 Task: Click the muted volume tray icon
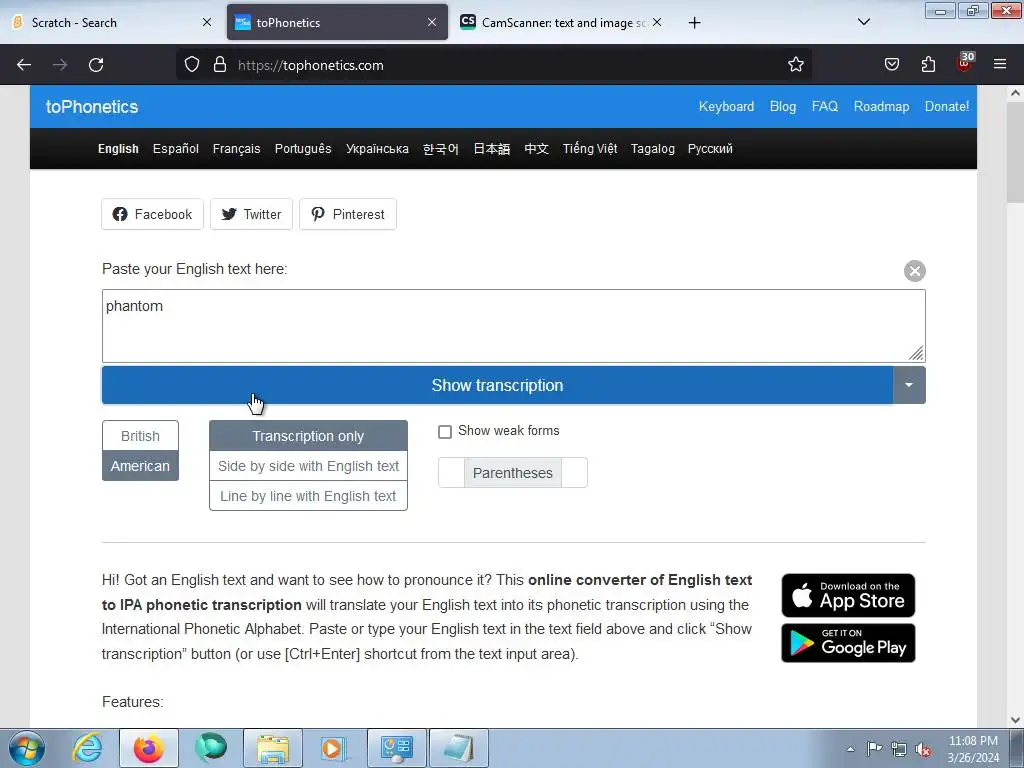(x=923, y=749)
